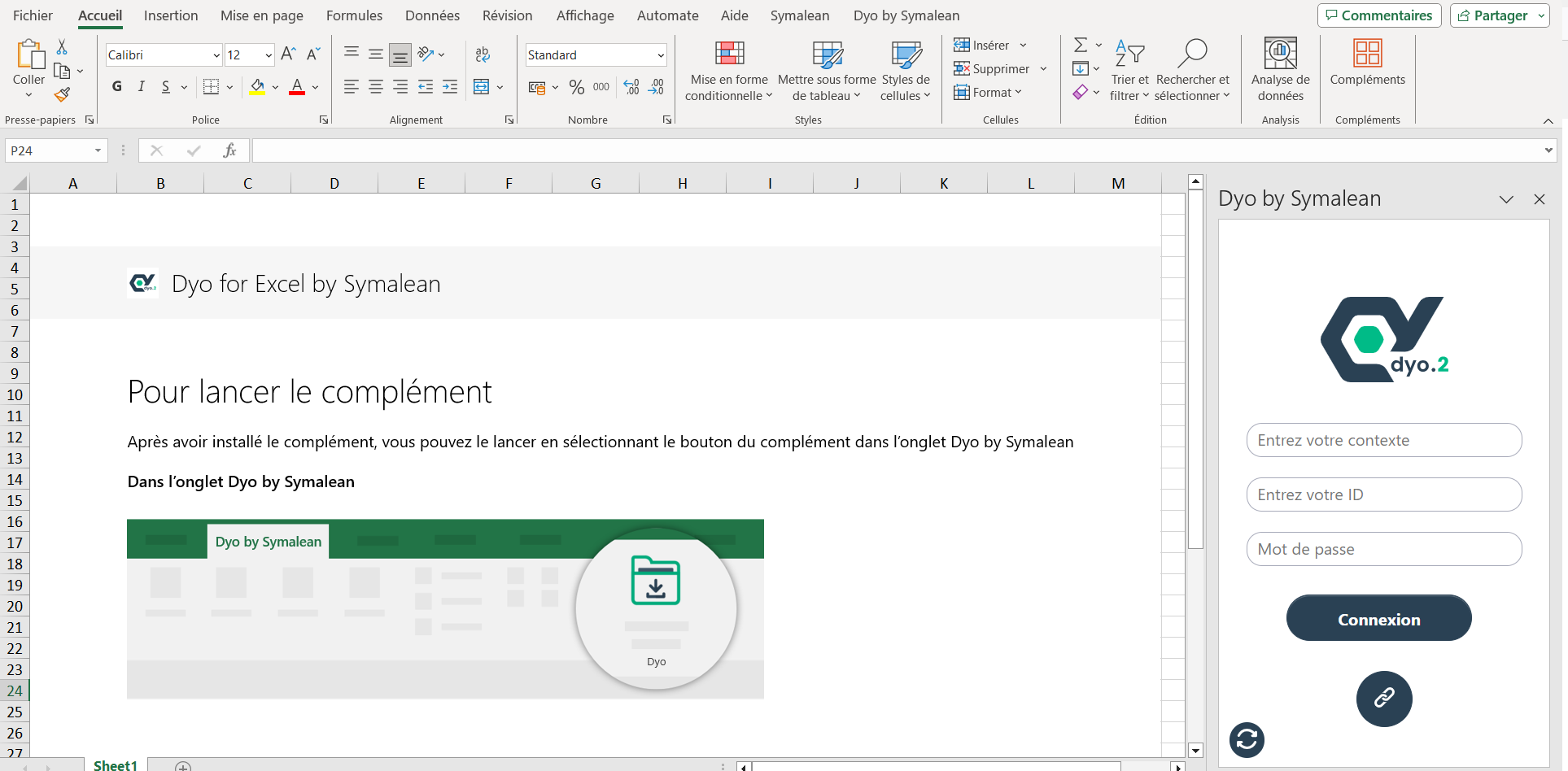
Task: Center text horizontally
Action: click(x=376, y=87)
